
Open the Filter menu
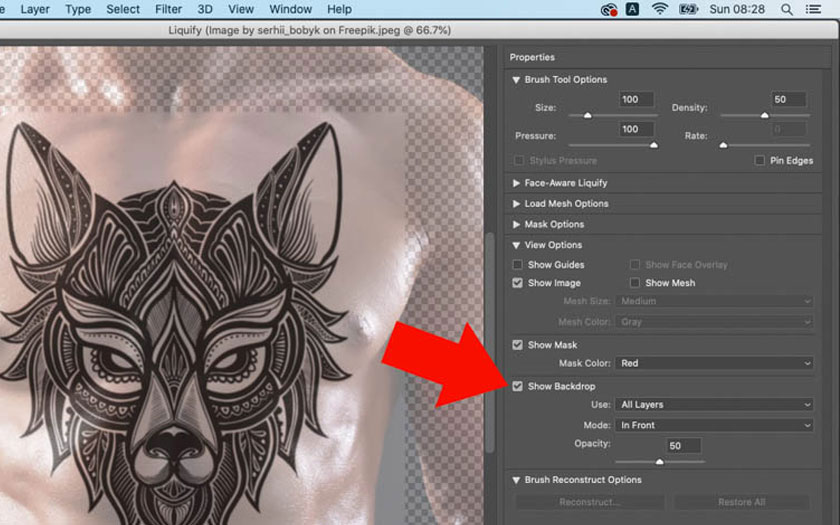pyautogui.click(x=169, y=9)
